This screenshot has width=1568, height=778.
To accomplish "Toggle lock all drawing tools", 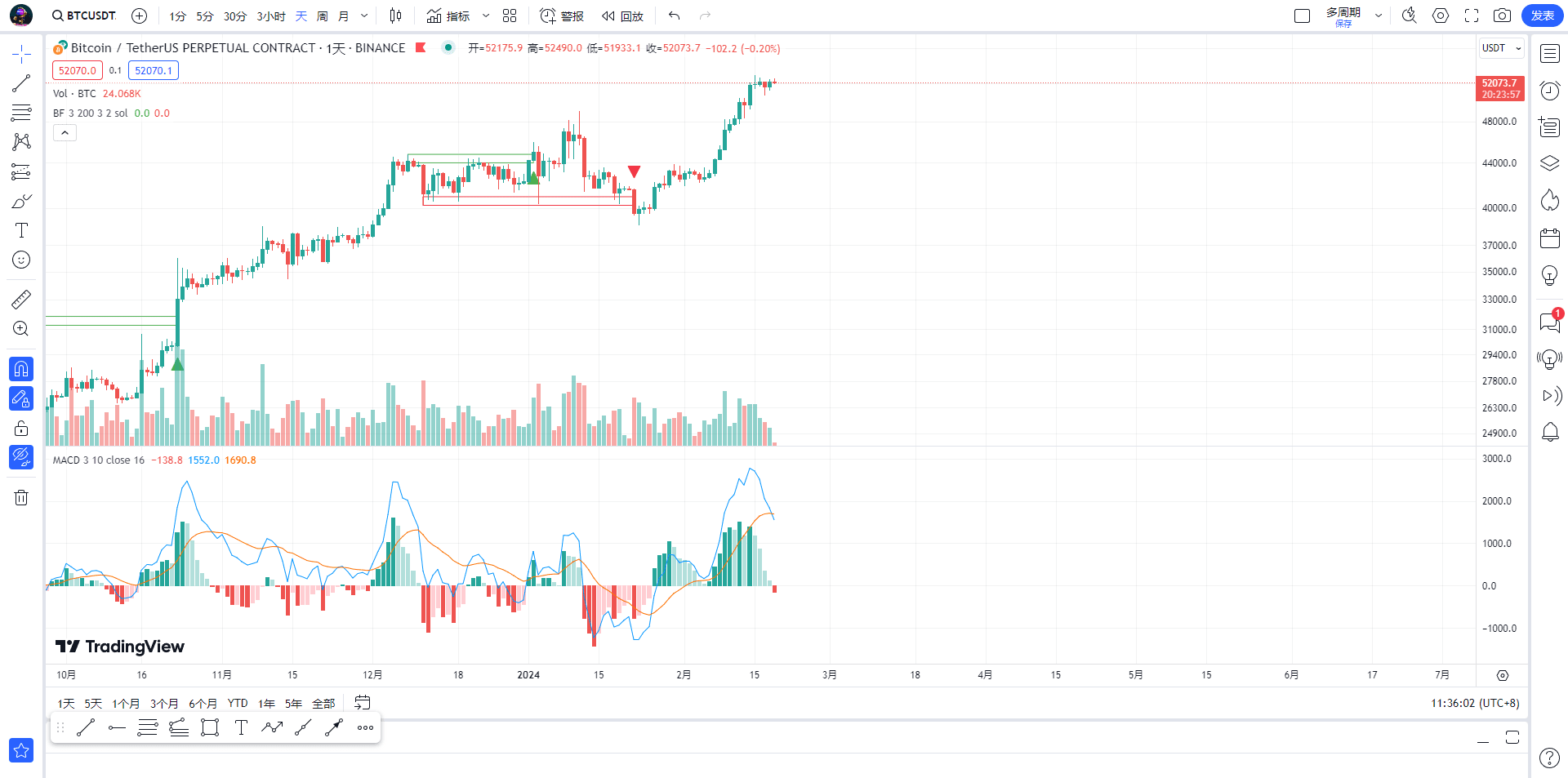I will 21,428.
